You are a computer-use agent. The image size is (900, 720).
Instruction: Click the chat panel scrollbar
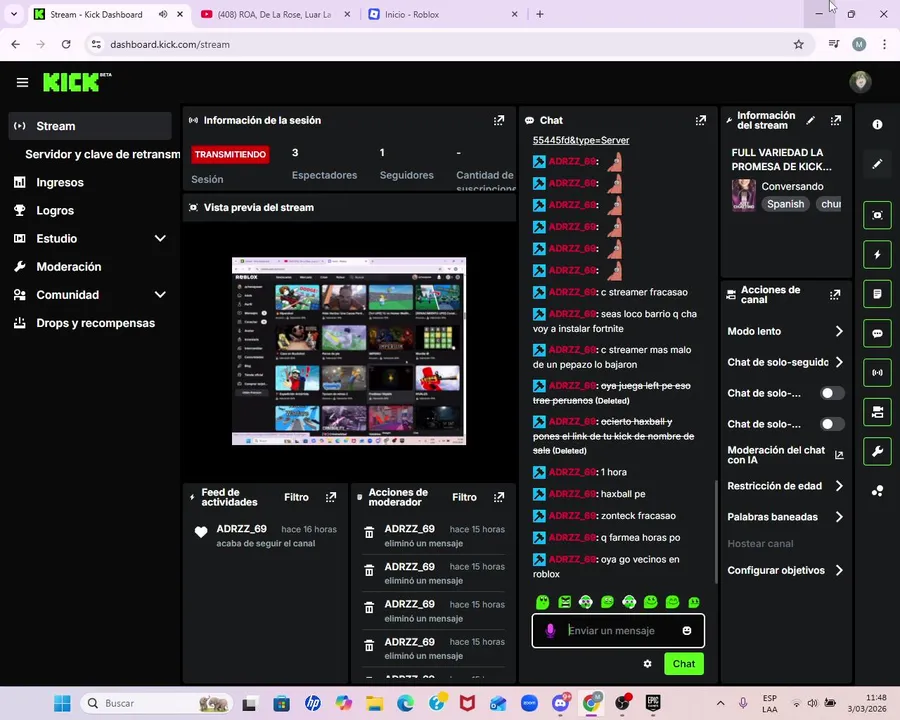(716, 532)
